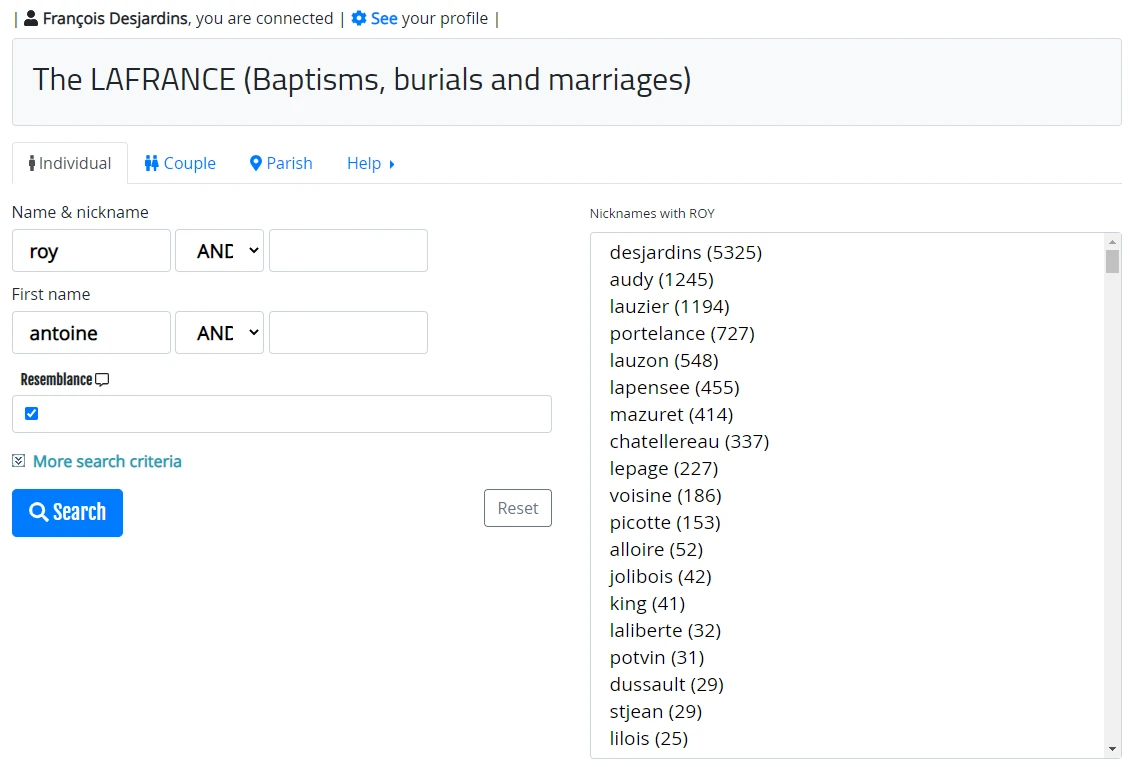Select nickname jolibois (42)
1136x767 pixels.
[660, 577]
